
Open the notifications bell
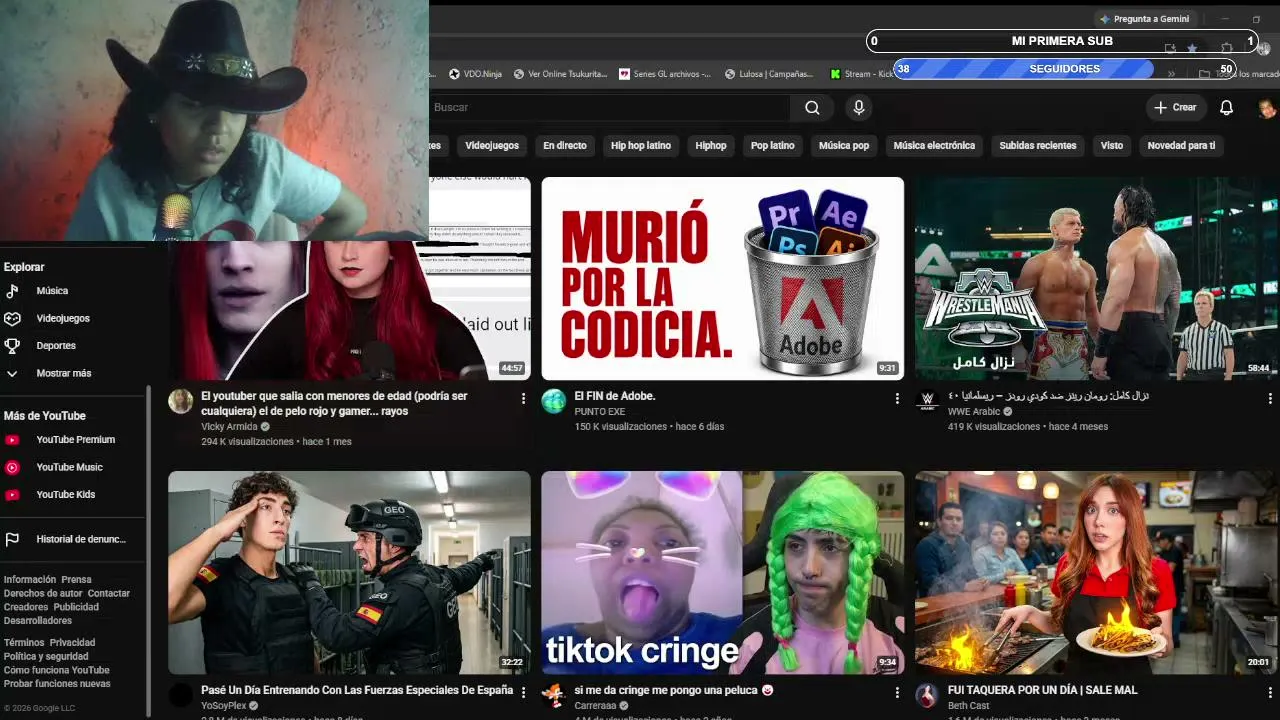coord(1226,107)
